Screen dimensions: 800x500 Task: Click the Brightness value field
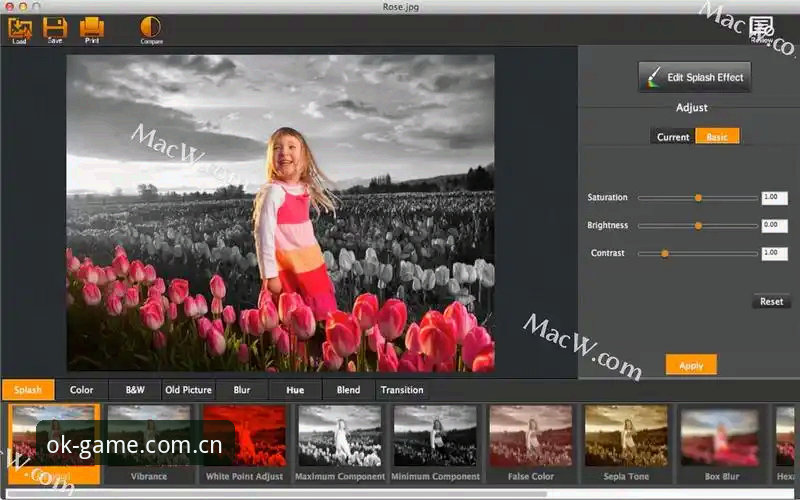click(x=774, y=226)
